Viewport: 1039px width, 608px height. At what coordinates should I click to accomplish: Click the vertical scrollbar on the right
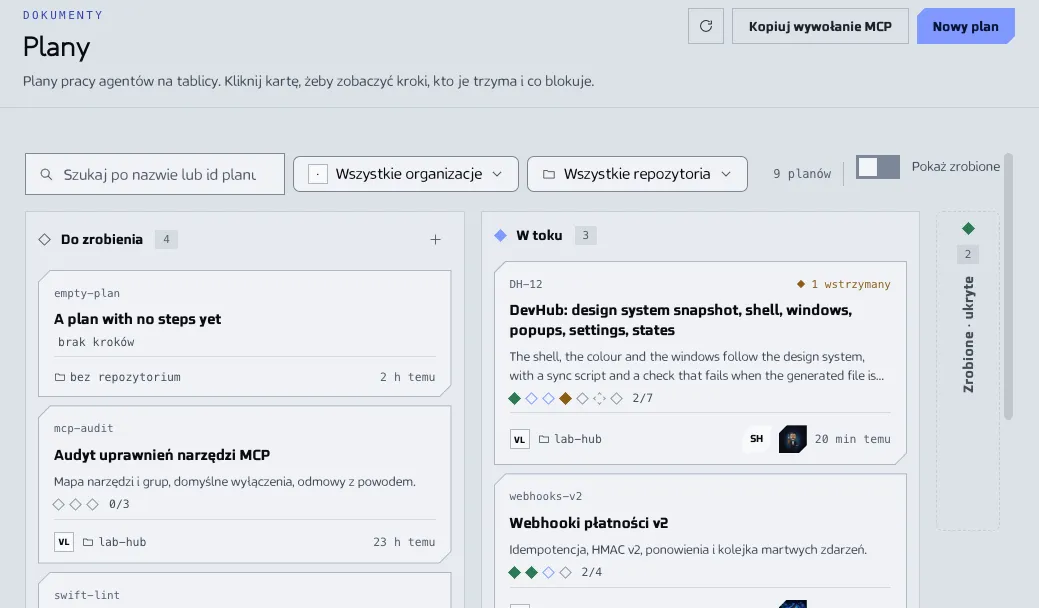[x=1009, y=286]
